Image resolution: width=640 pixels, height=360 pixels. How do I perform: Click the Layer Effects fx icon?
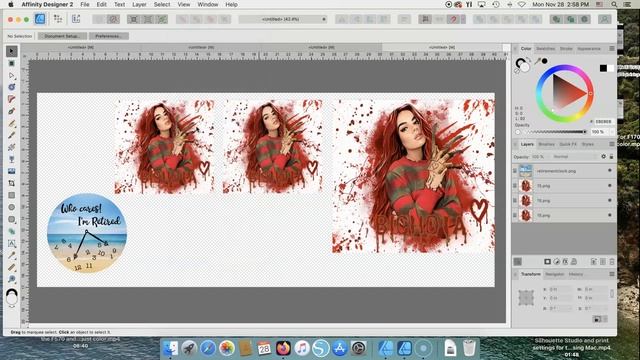point(565,262)
